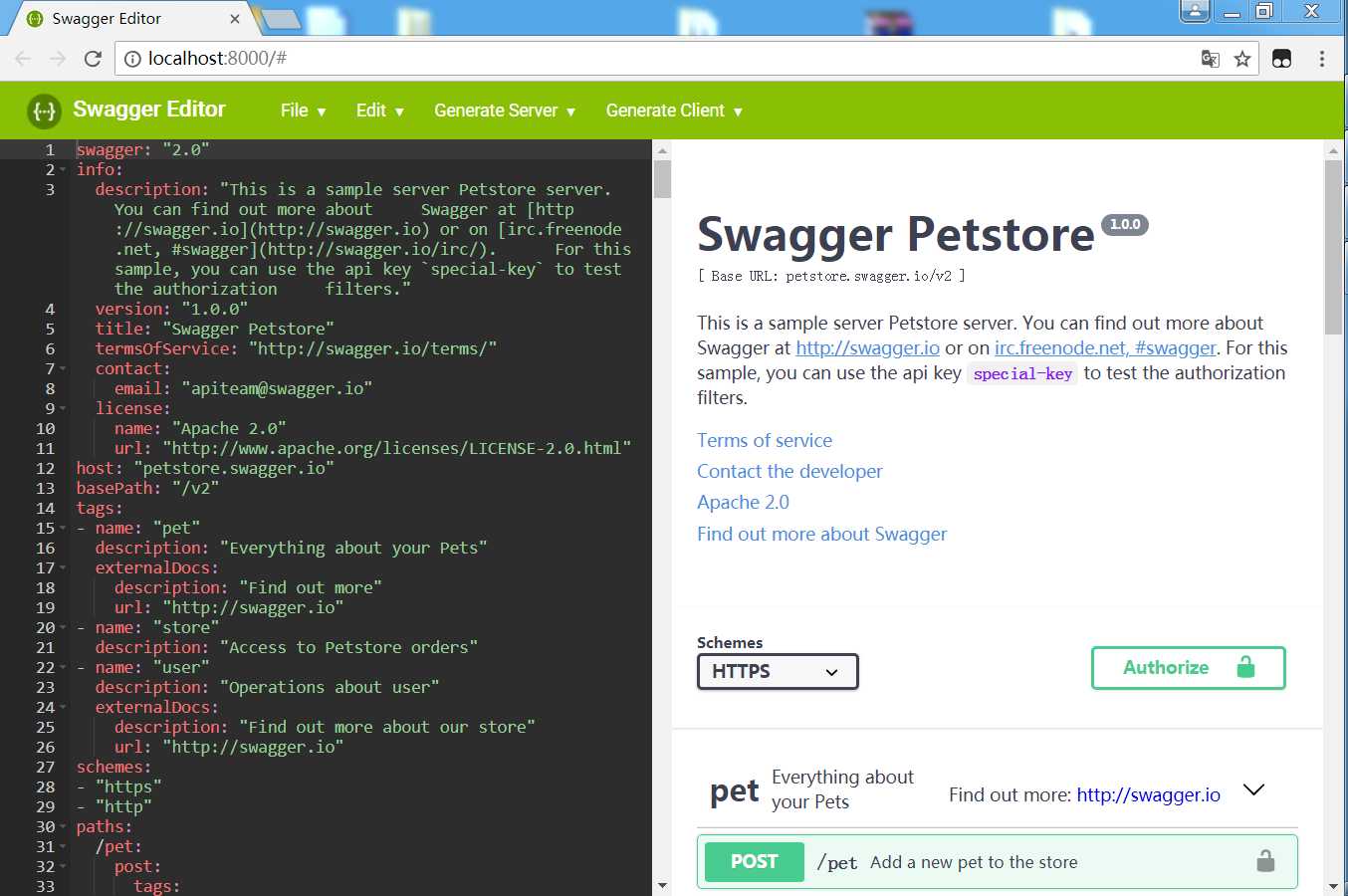Fold the /pet path block on line 31
The height and width of the screenshot is (896, 1348).
tap(63, 846)
